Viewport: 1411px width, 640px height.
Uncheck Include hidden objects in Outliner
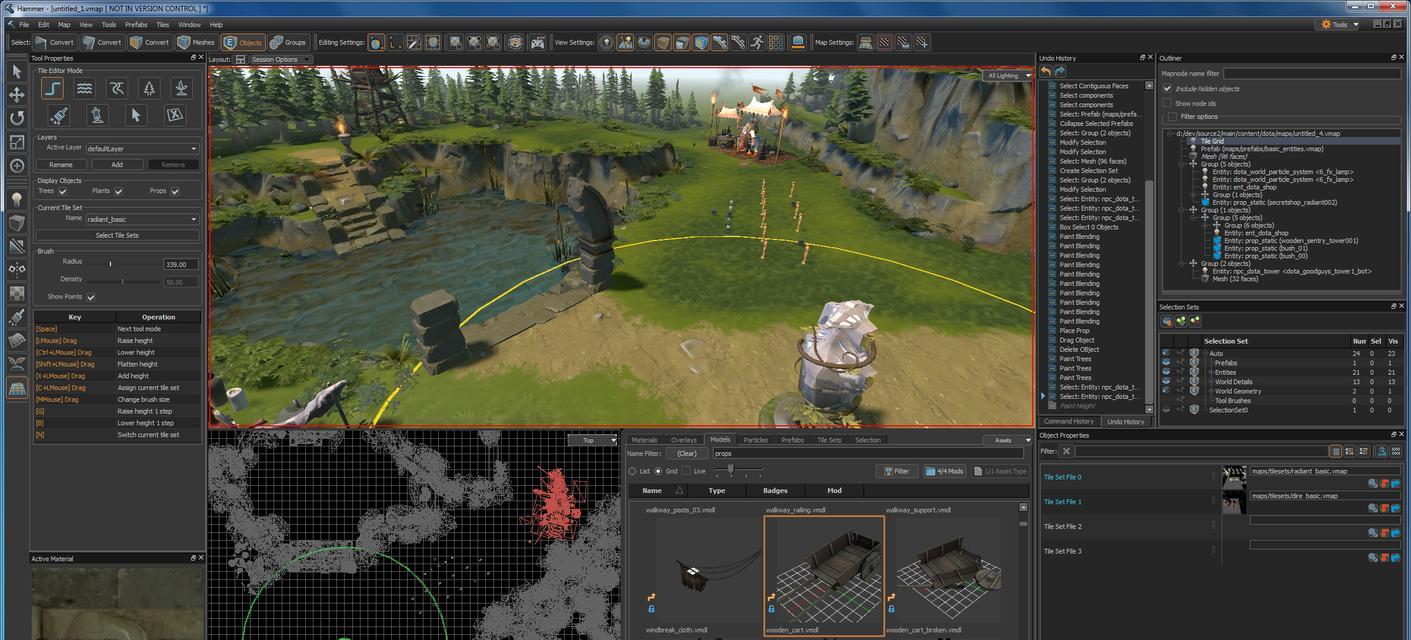[x=1167, y=88]
